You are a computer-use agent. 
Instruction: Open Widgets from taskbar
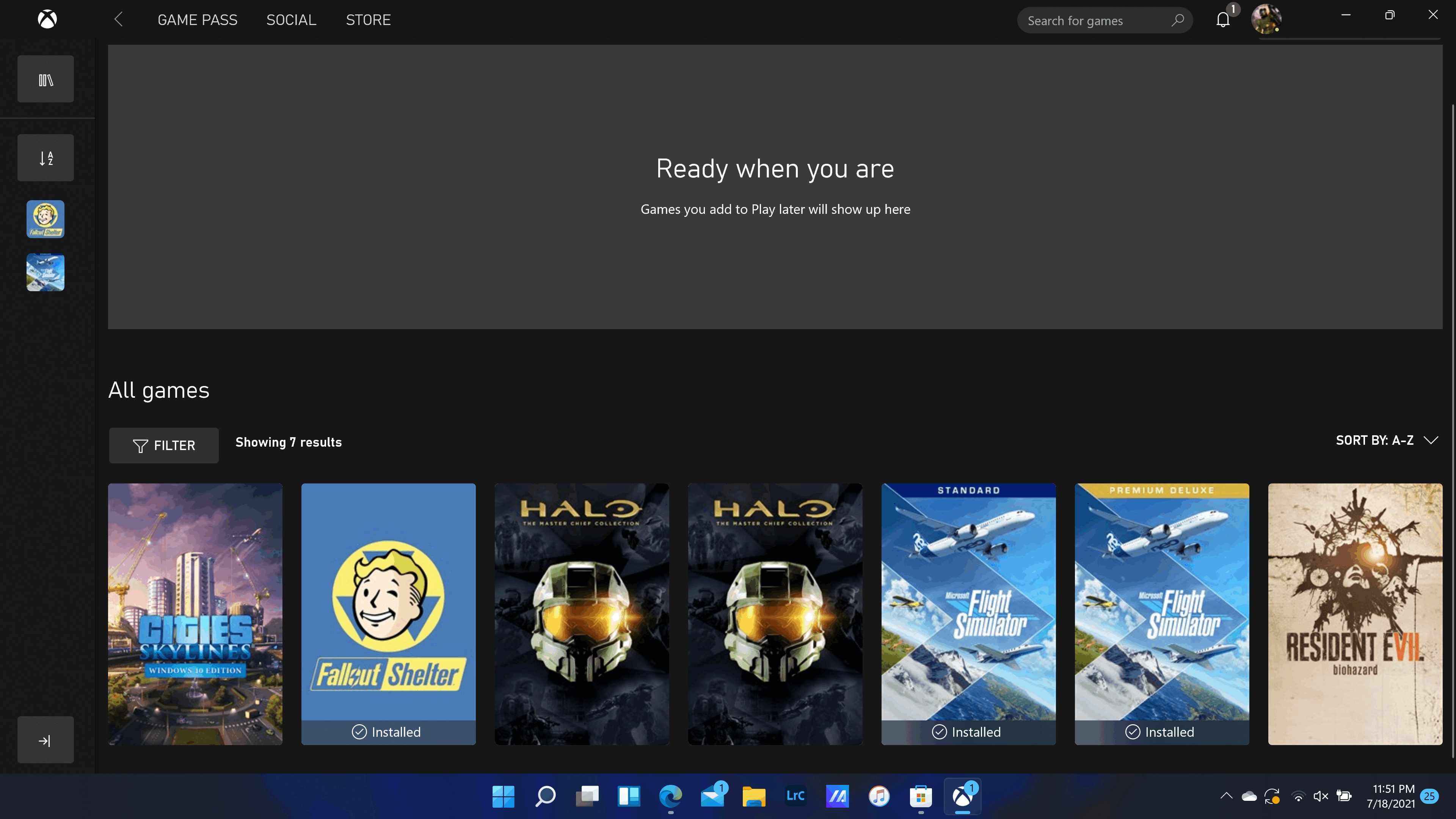coord(629,796)
